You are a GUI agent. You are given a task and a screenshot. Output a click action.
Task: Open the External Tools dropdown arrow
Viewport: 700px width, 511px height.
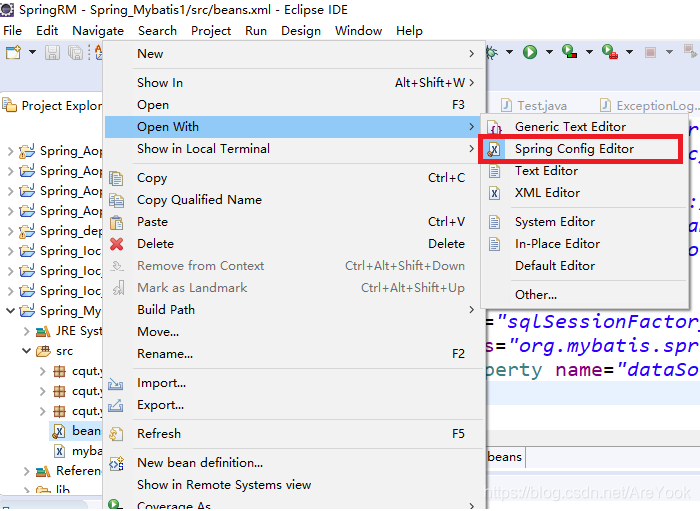pyautogui.click(x=629, y=52)
